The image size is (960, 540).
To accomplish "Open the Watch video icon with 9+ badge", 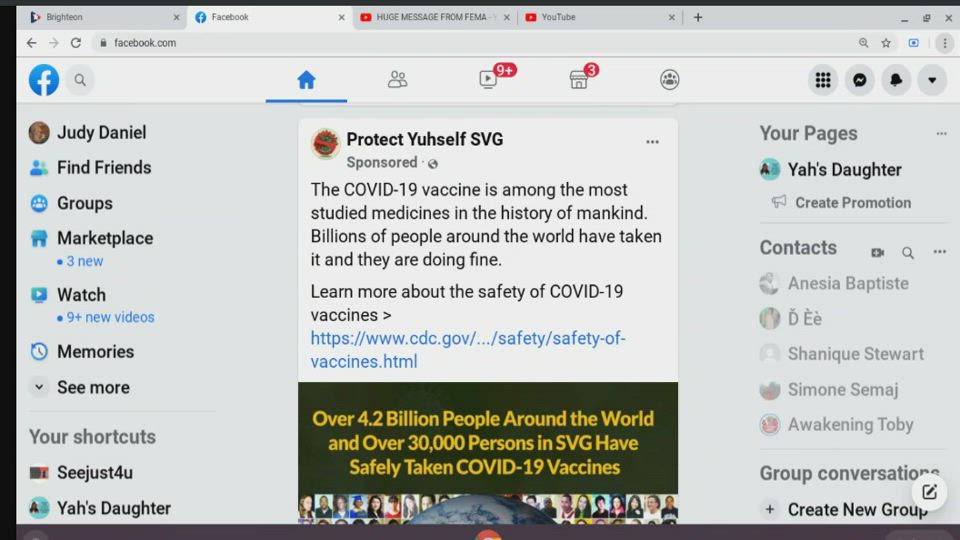I will (x=488, y=80).
